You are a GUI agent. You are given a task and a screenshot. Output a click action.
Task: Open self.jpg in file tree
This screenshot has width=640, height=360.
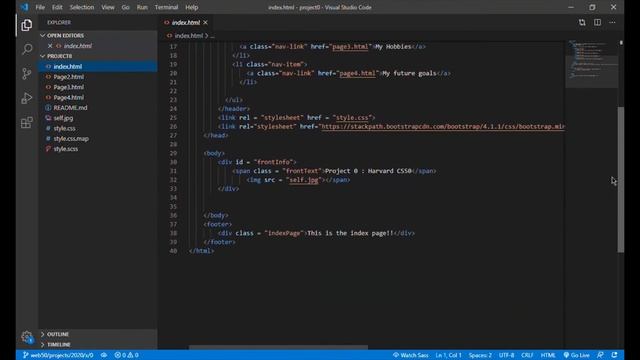(x=63, y=118)
